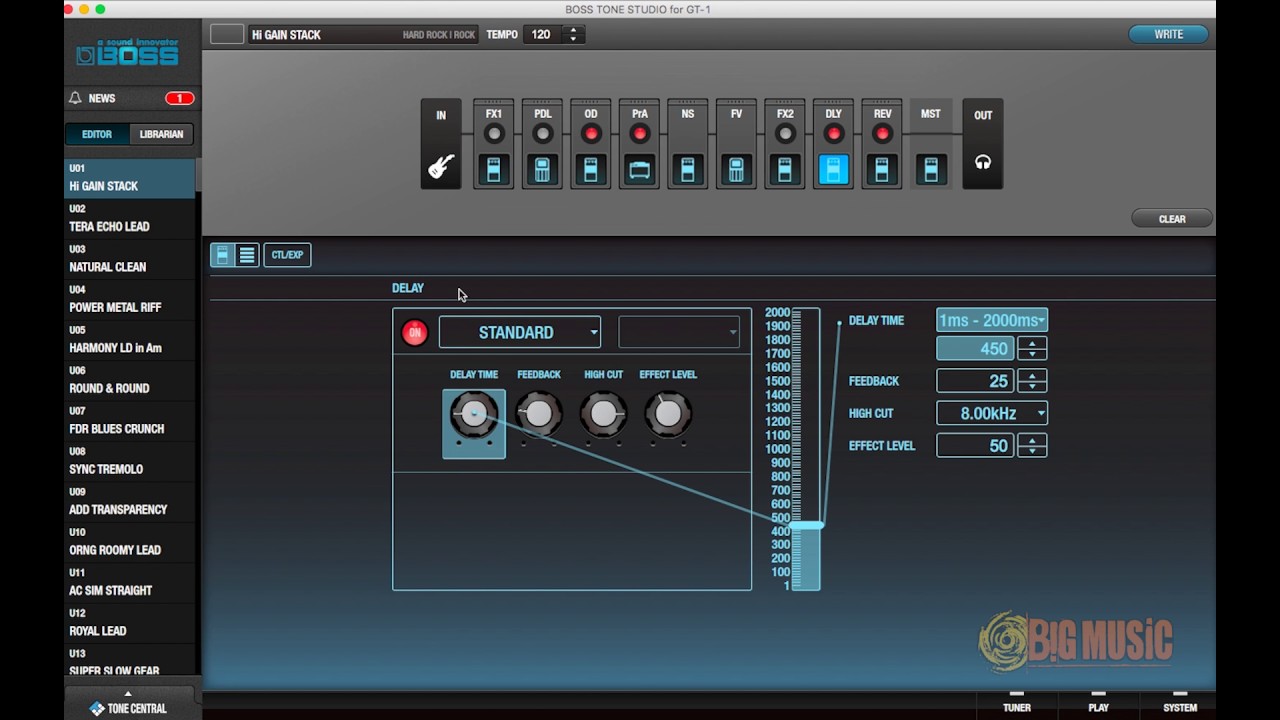1280x720 pixels.
Task: Toggle the PrA on/off LED
Action: click(x=640, y=134)
